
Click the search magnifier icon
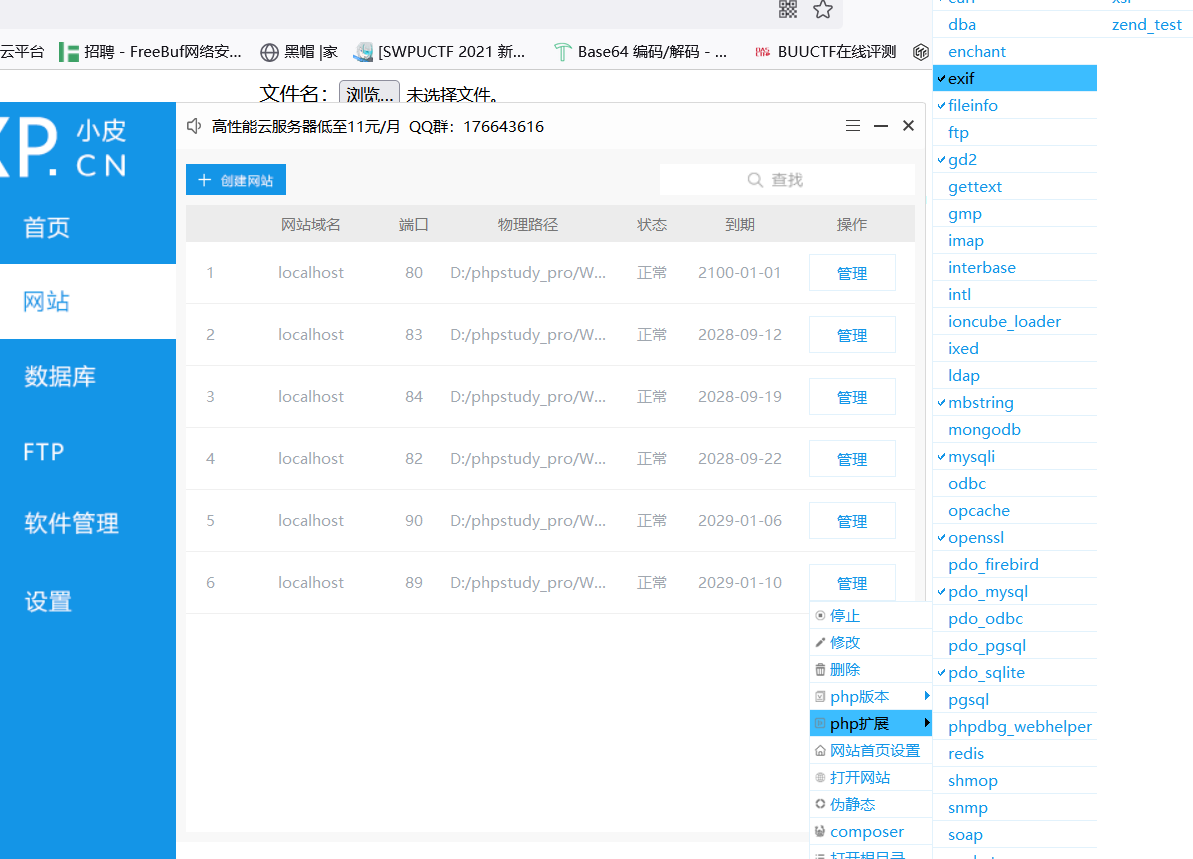coord(755,180)
